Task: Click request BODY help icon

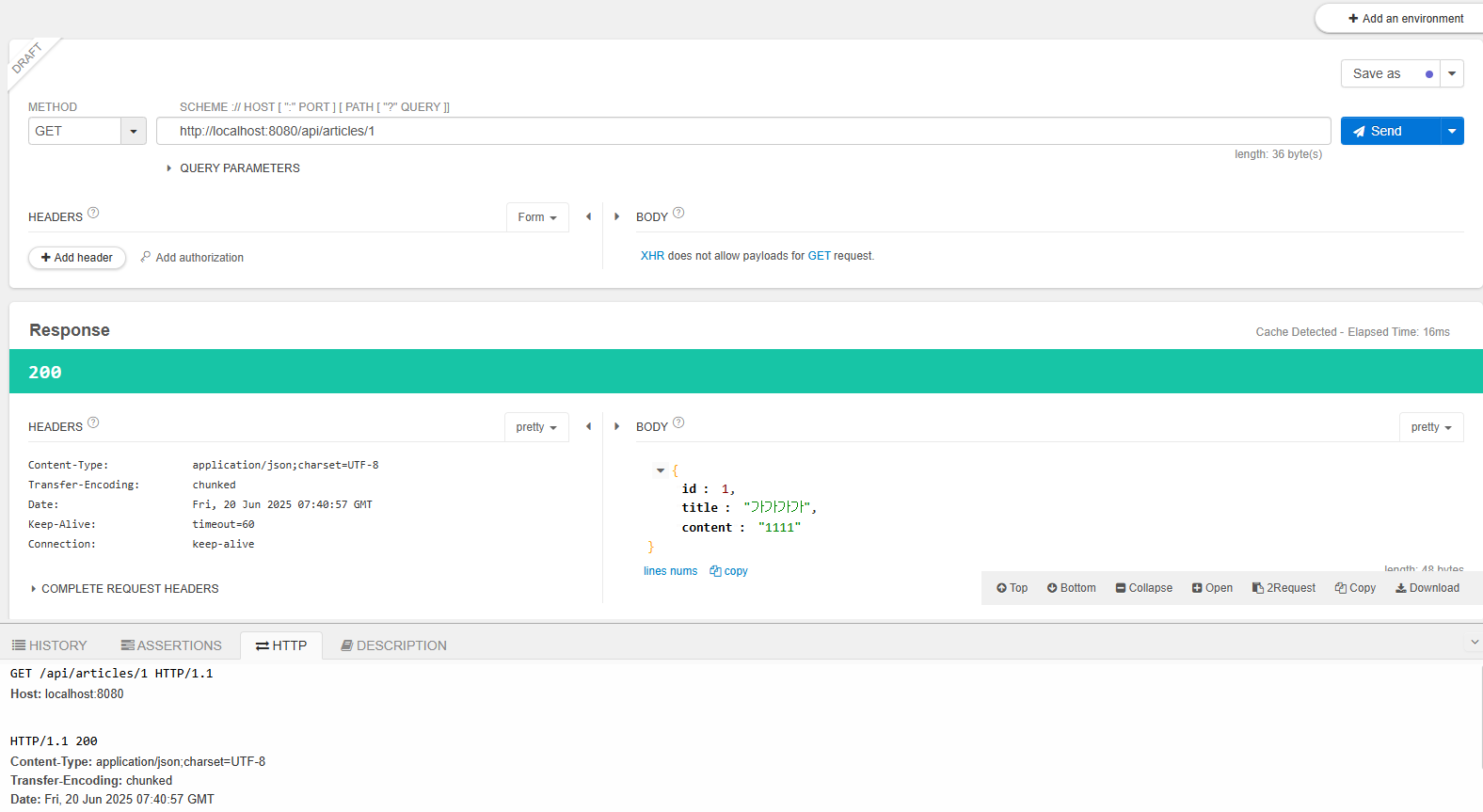Action: pyautogui.click(x=678, y=214)
